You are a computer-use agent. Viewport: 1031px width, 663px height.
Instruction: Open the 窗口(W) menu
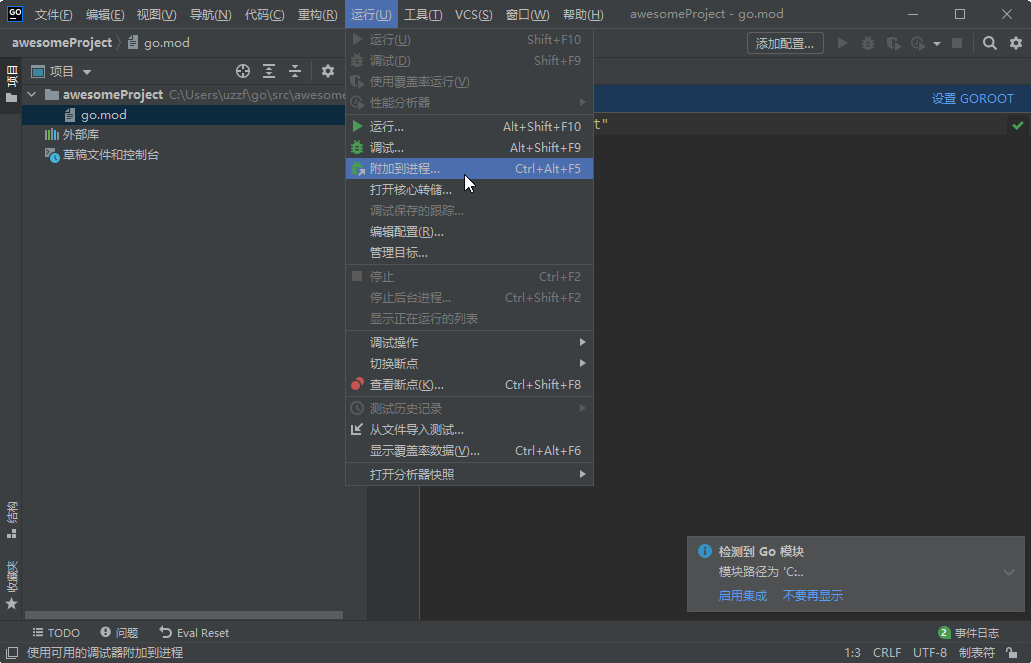[527, 14]
